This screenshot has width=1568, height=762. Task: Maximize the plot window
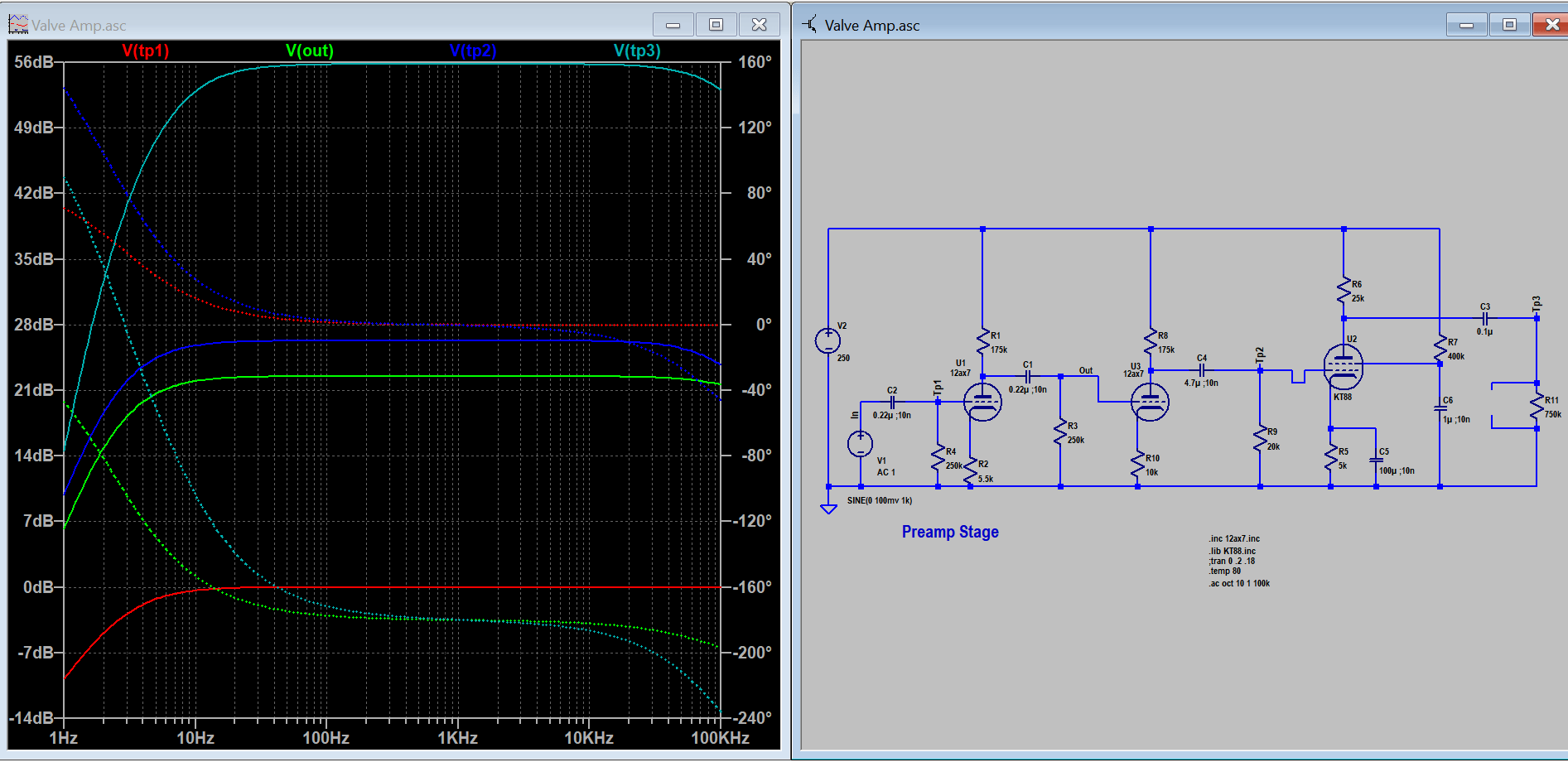point(716,25)
